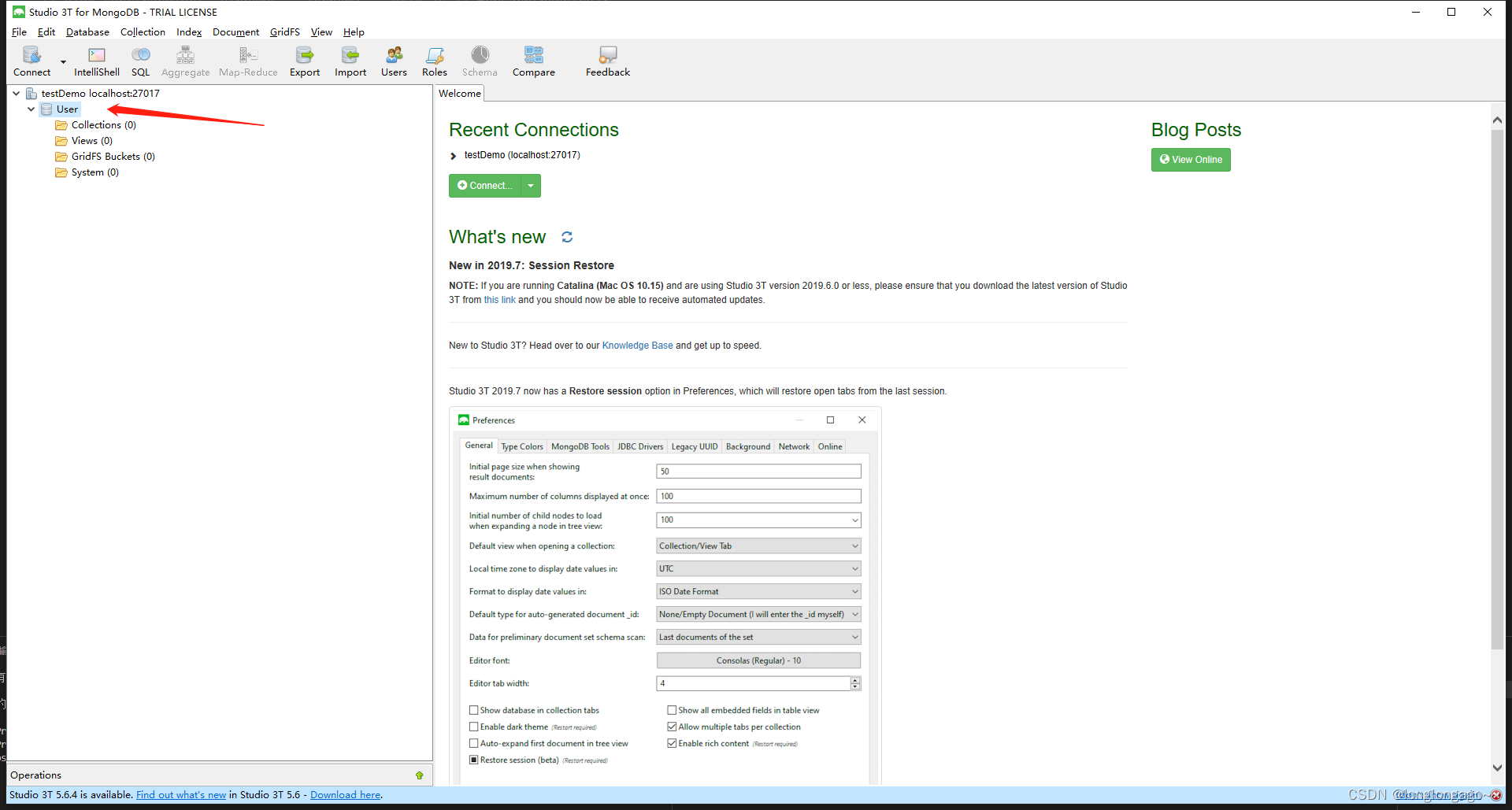The width and height of the screenshot is (1512, 810).
Task: Select GridFS Buckets (0) in the tree
Action: (113, 157)
